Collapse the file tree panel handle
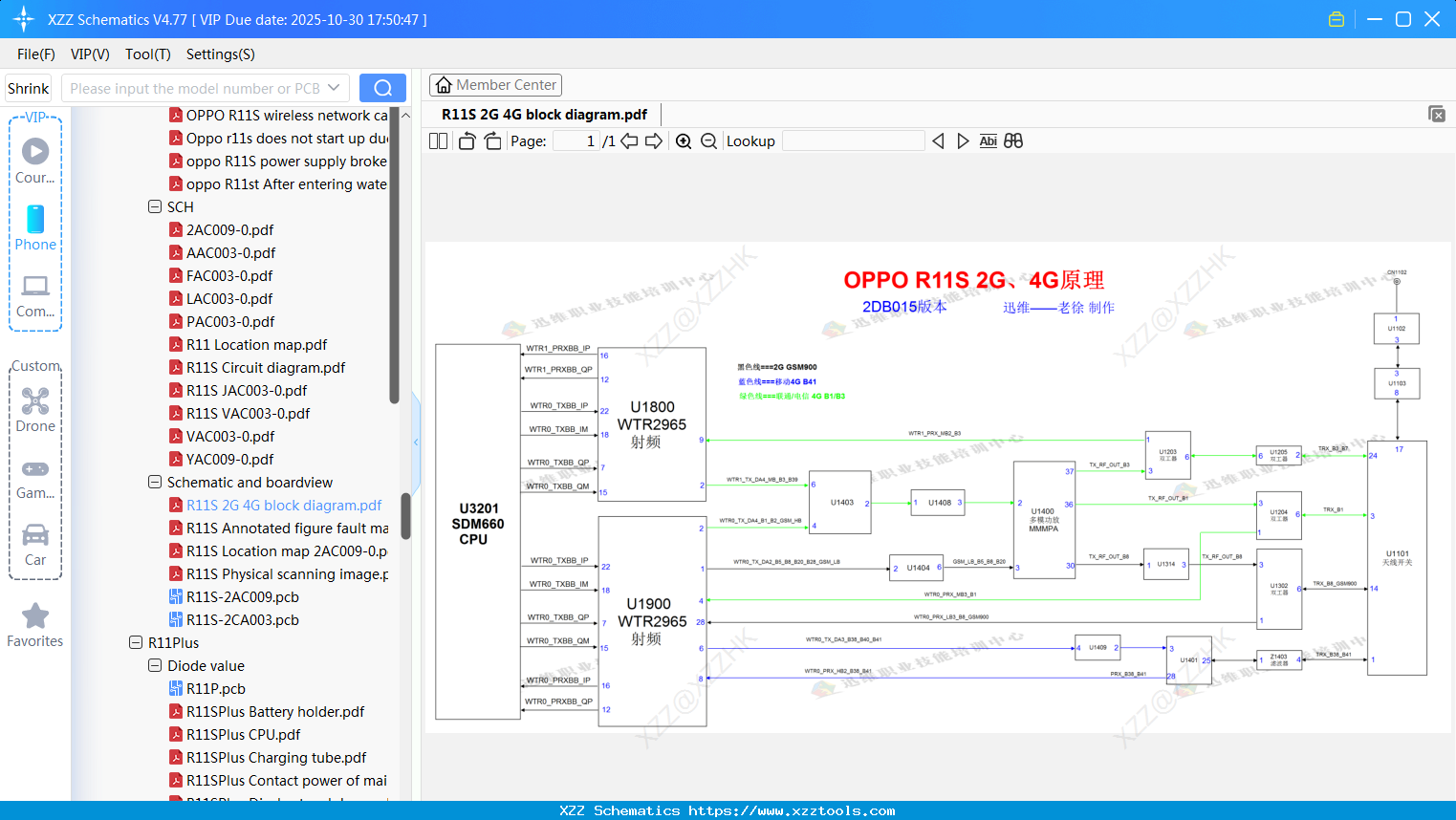The width and height of the screenshot is (1456, 820). coord(416,442)
